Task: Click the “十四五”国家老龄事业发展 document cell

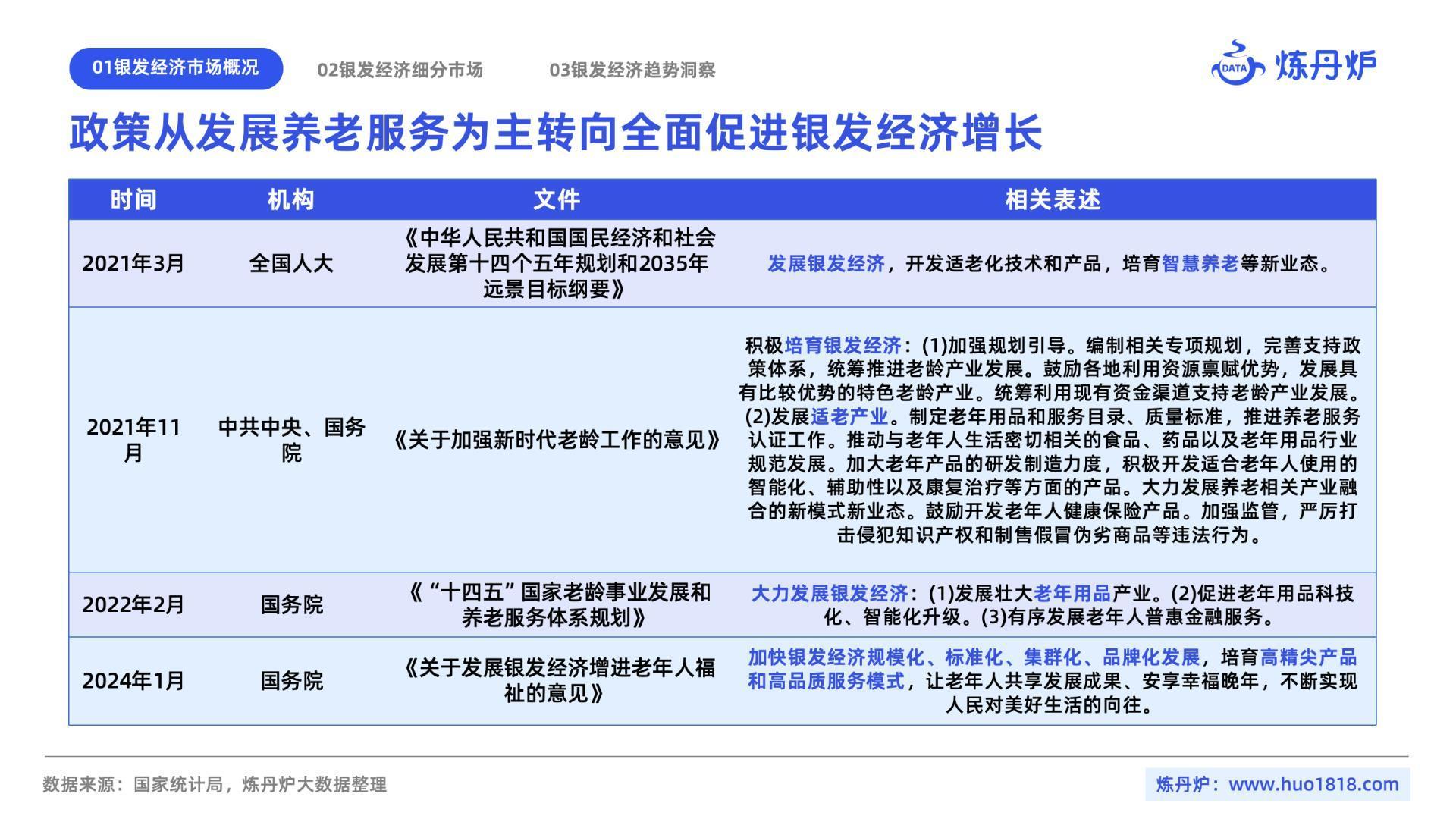Action: (x=557, y=604)
